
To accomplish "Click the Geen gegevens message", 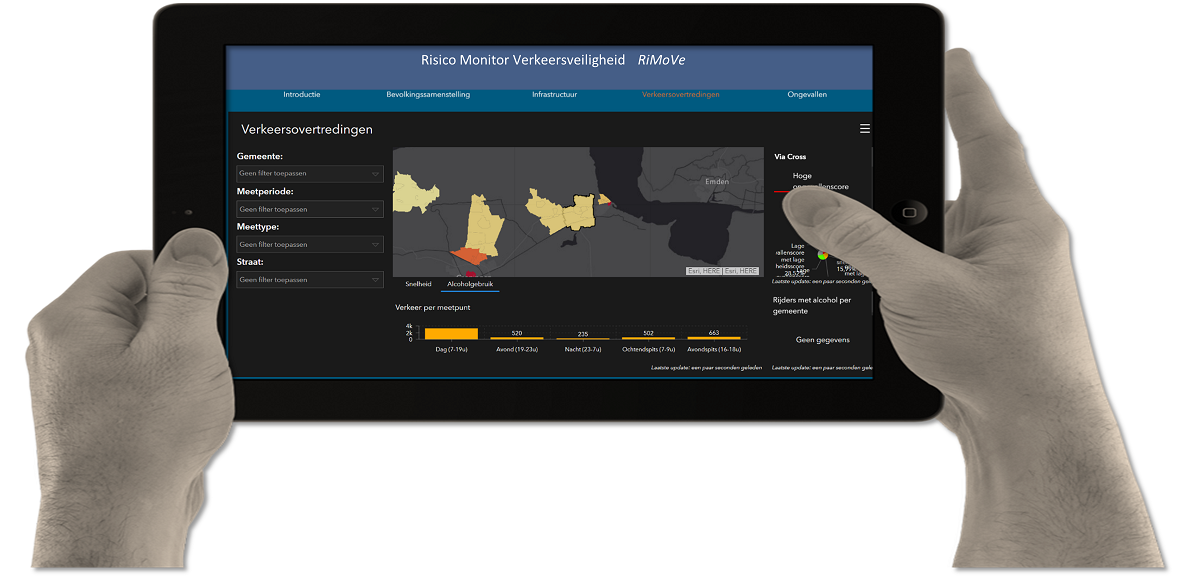I will point(823,340).
